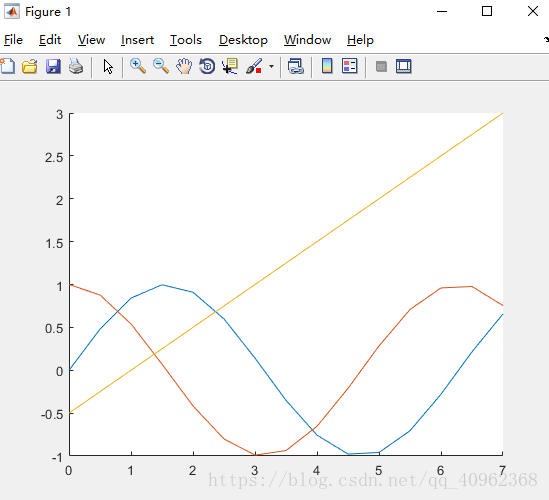Image resolution: width=549 pixels, height=500 pixels.
Task: Open a file with the folder icon
Action: coord(30,66)
